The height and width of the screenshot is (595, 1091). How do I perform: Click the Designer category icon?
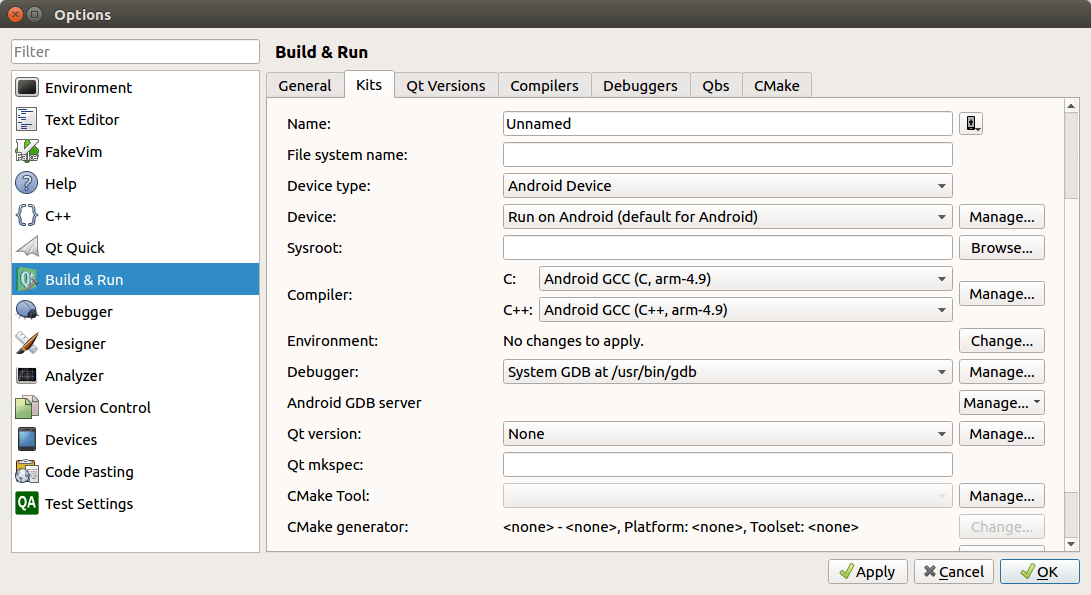coord(27,343)
